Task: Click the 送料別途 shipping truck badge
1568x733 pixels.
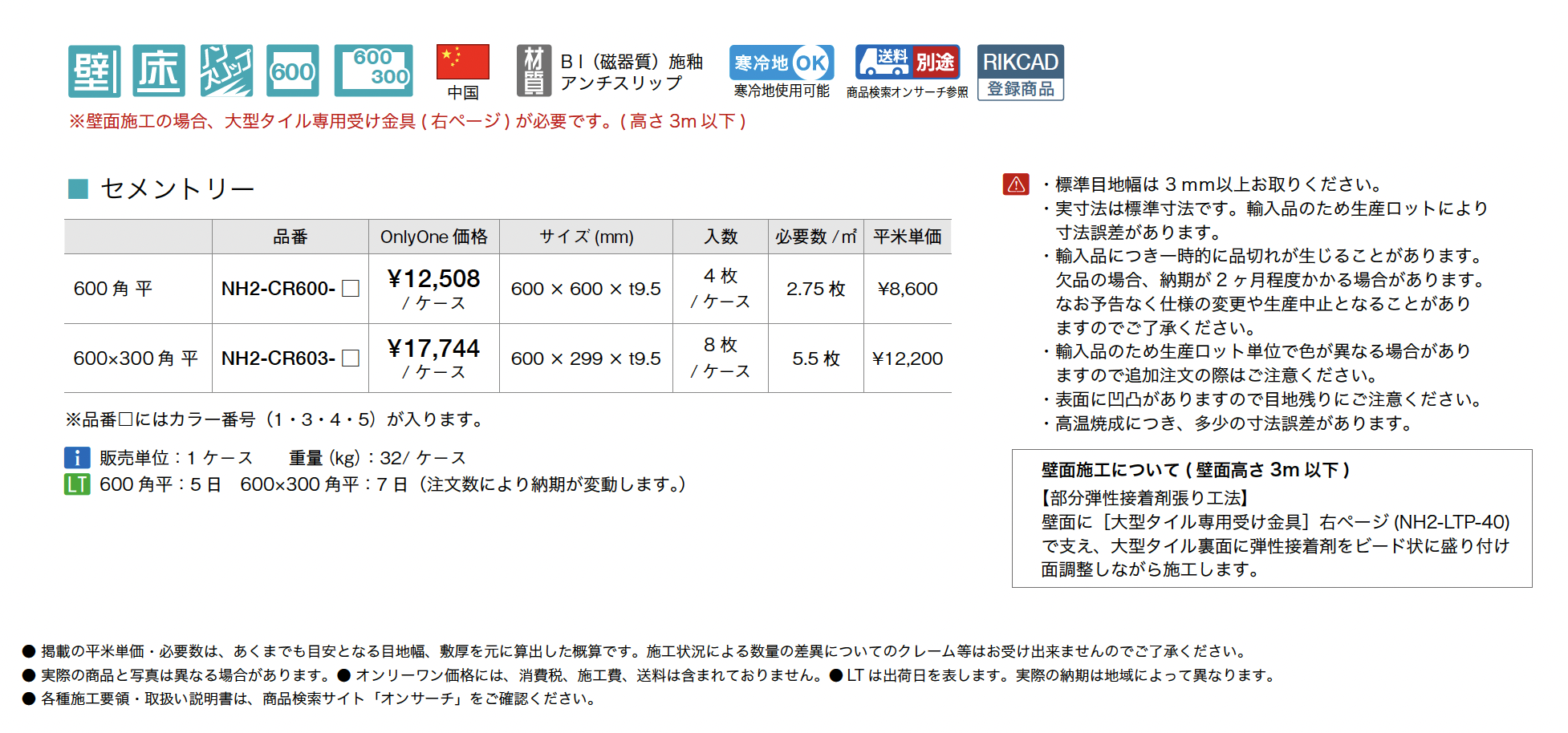Action: click(907, 62)
